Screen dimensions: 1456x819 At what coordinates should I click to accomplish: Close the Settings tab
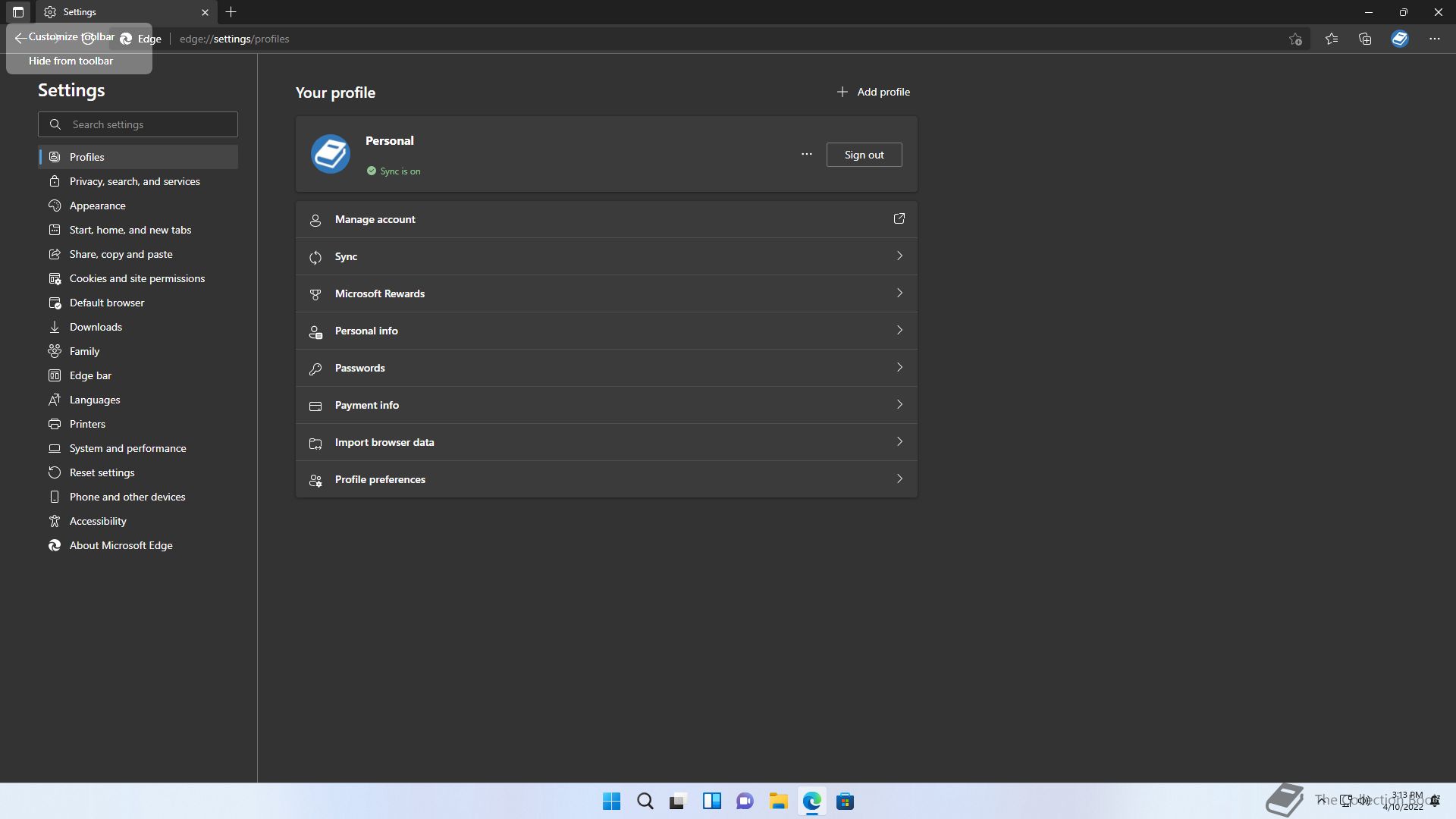(205, 12)
